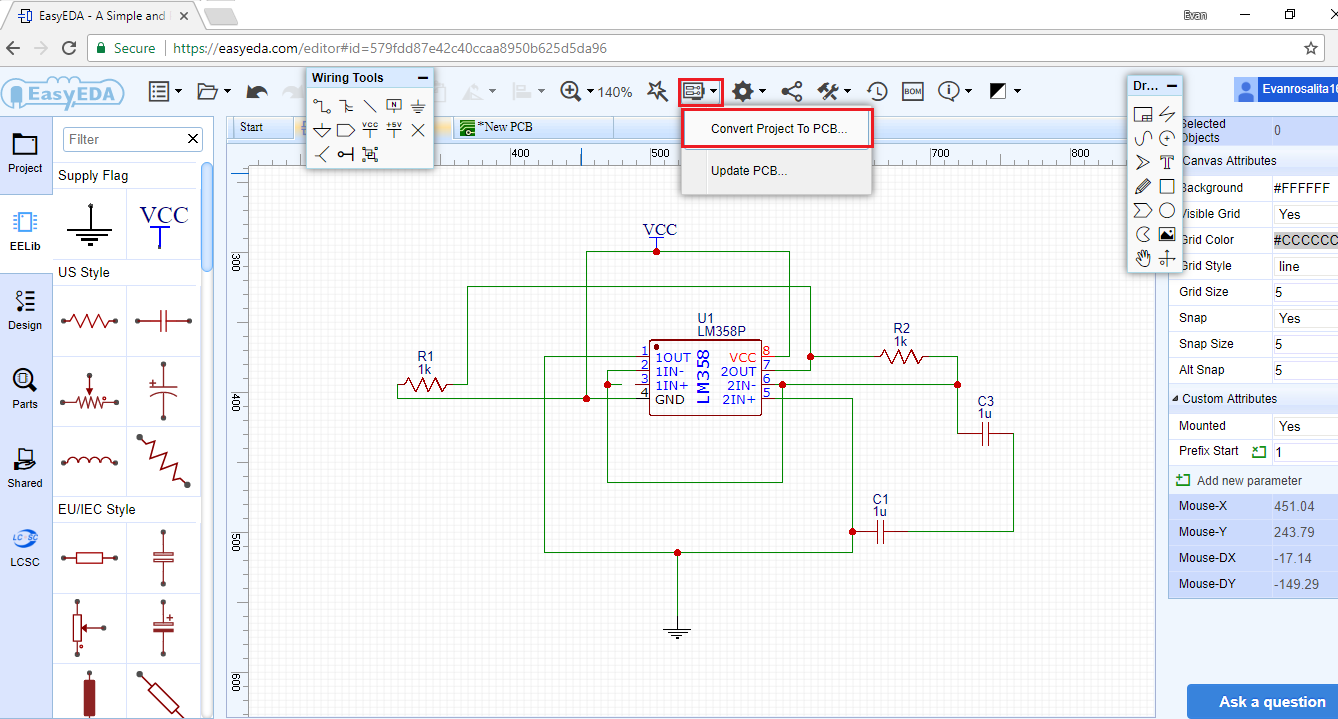Minimize the Drawing Tools panel
Image resolution: width=1338 pixels, height=719 pixels.
pos(1172,86)
